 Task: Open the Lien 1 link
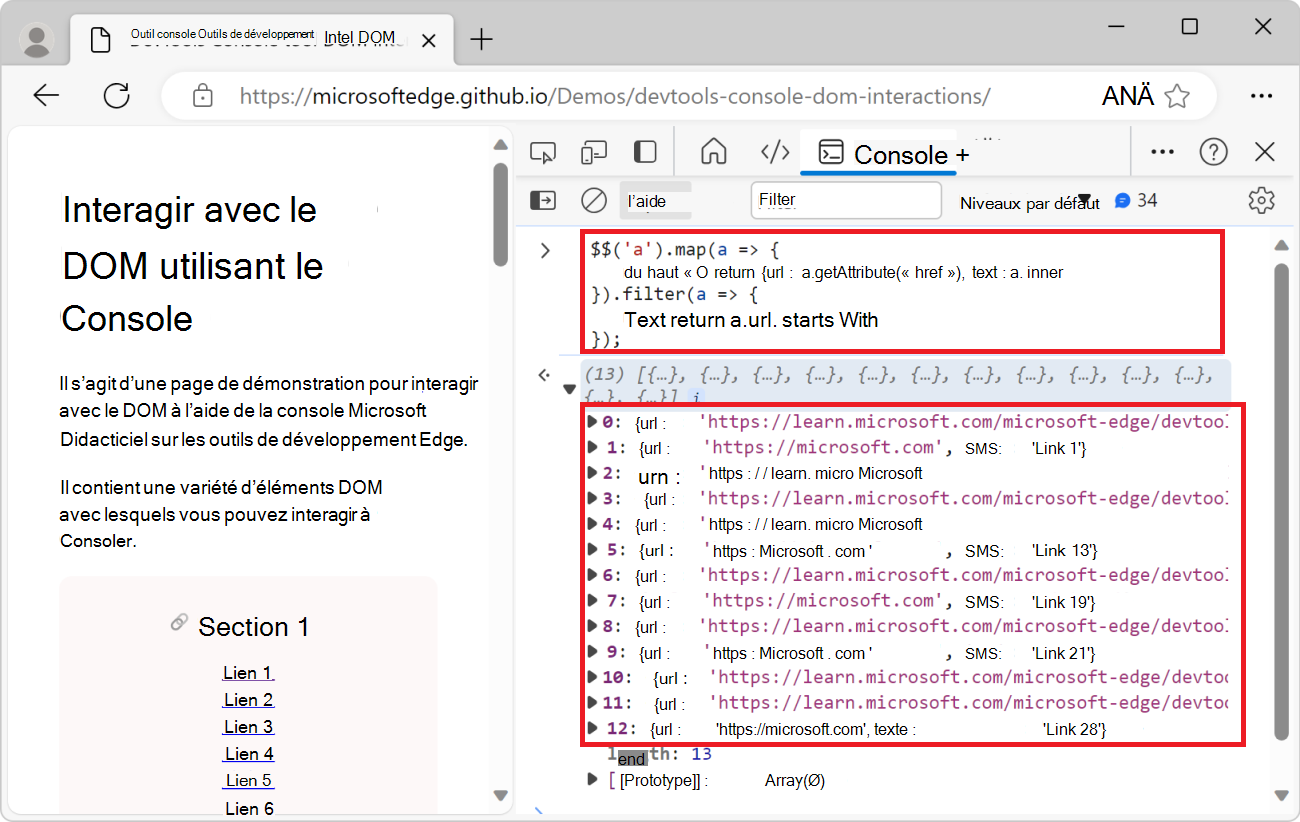(x=248, y=673)
